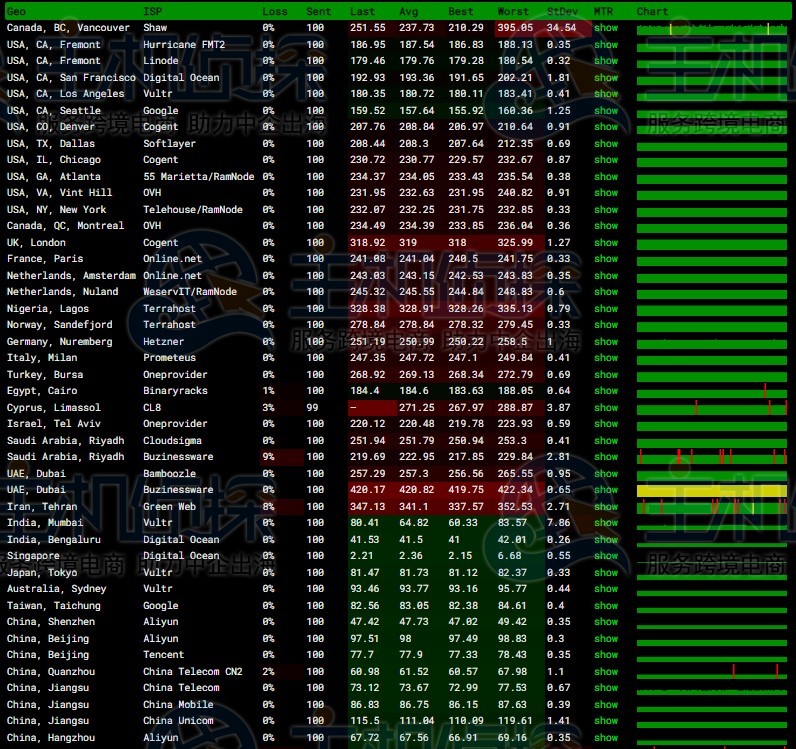Click the Best column header

click(461, 12)
